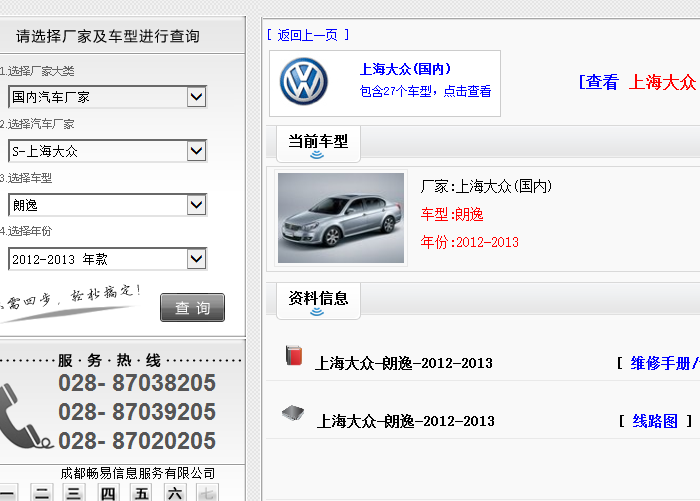The width and height of the screenshot is (700, 501).
Task: Click the 成都畅易信息服务有限公司 company text
Action: [x=138, y=473]
